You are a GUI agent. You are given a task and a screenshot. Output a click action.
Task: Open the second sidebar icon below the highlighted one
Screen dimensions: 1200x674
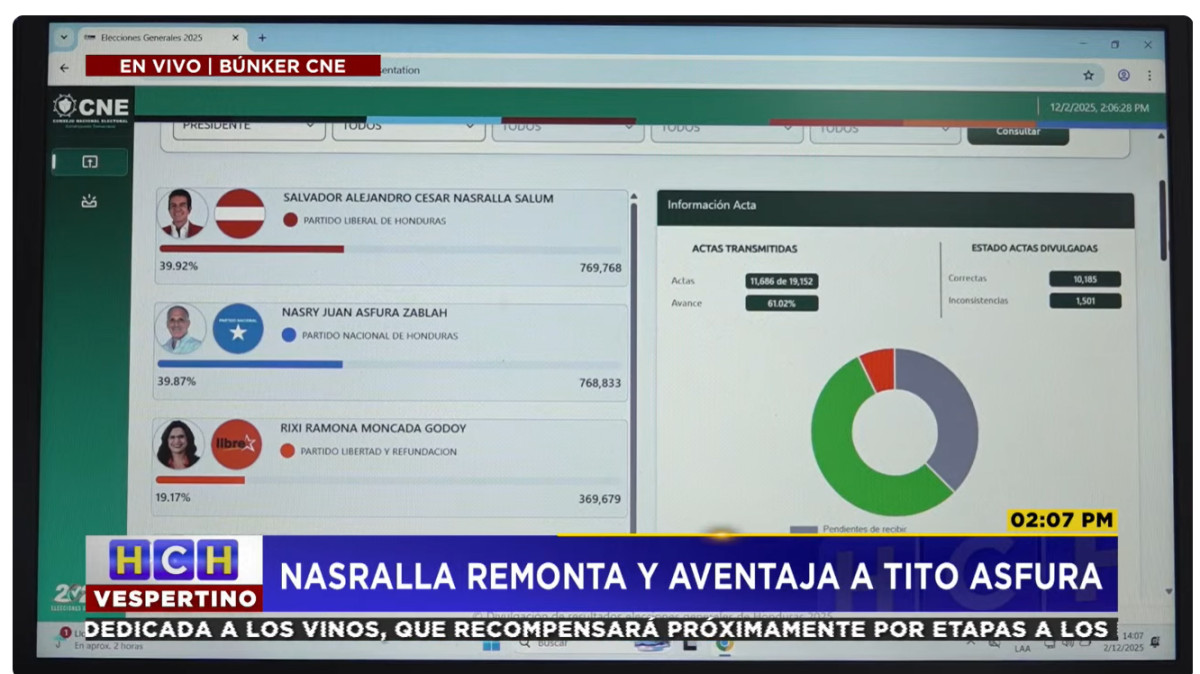[90, 202]
